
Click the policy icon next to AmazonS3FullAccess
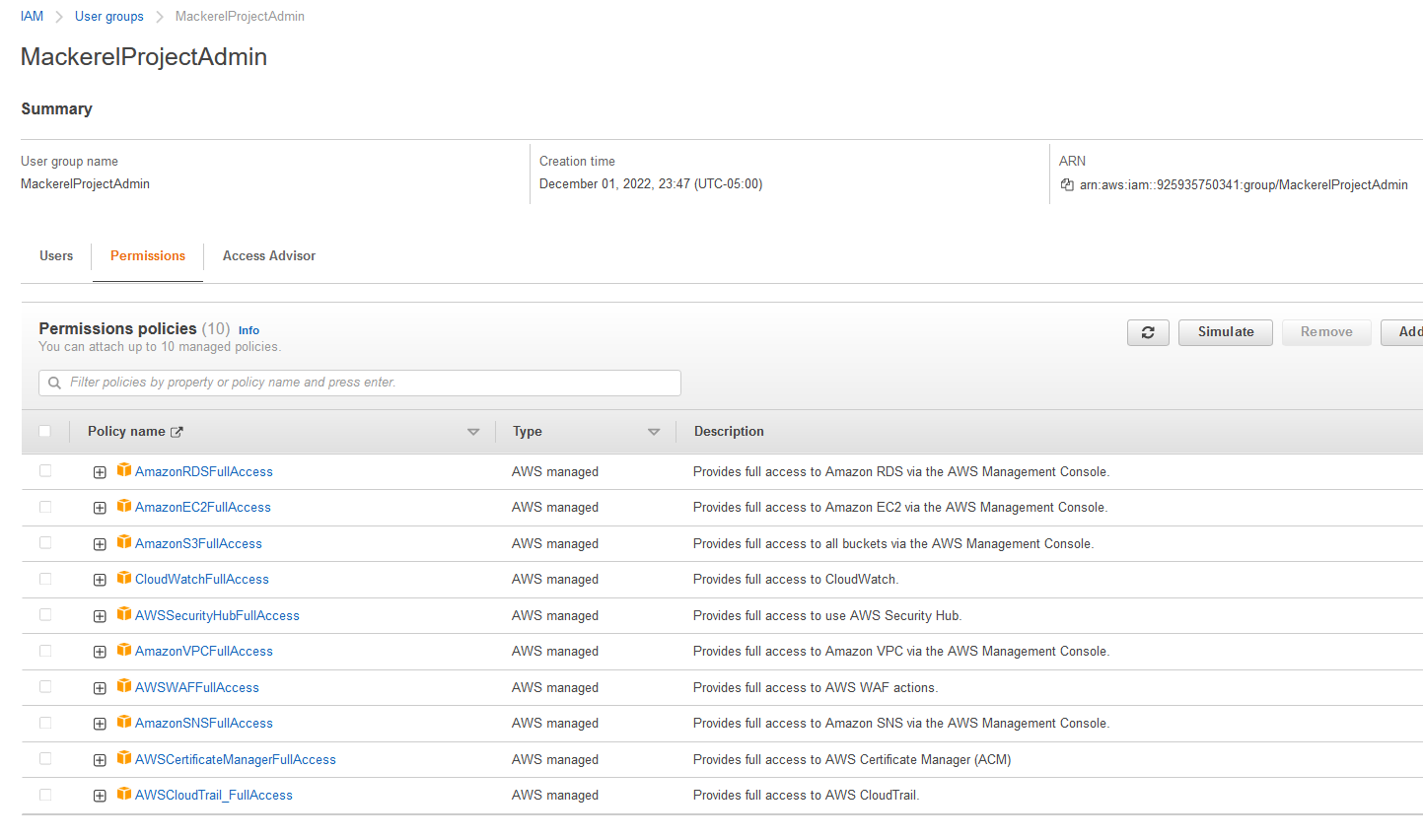(124, 542)
